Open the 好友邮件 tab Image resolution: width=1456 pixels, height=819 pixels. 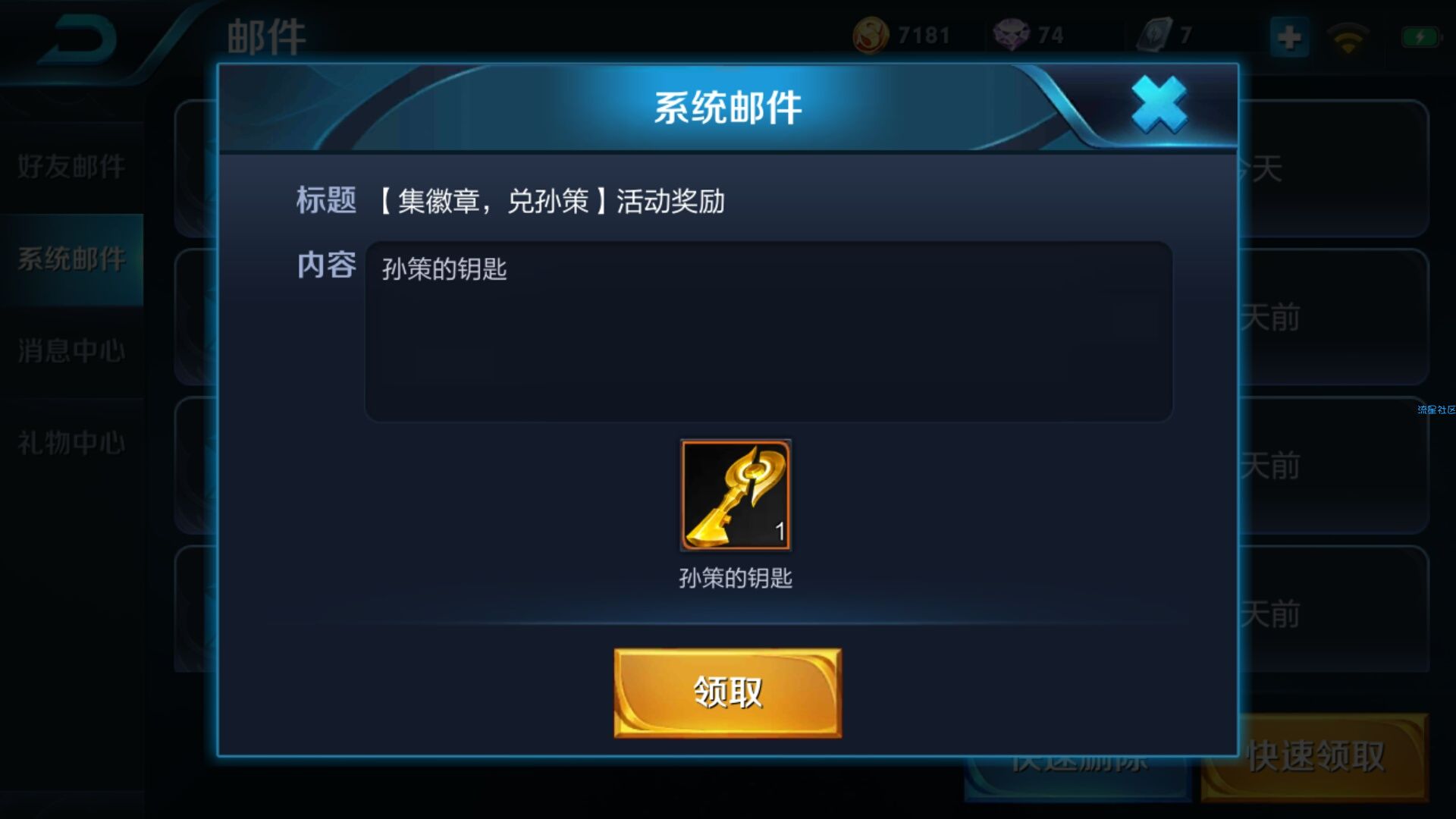click(x=71, y=167)
